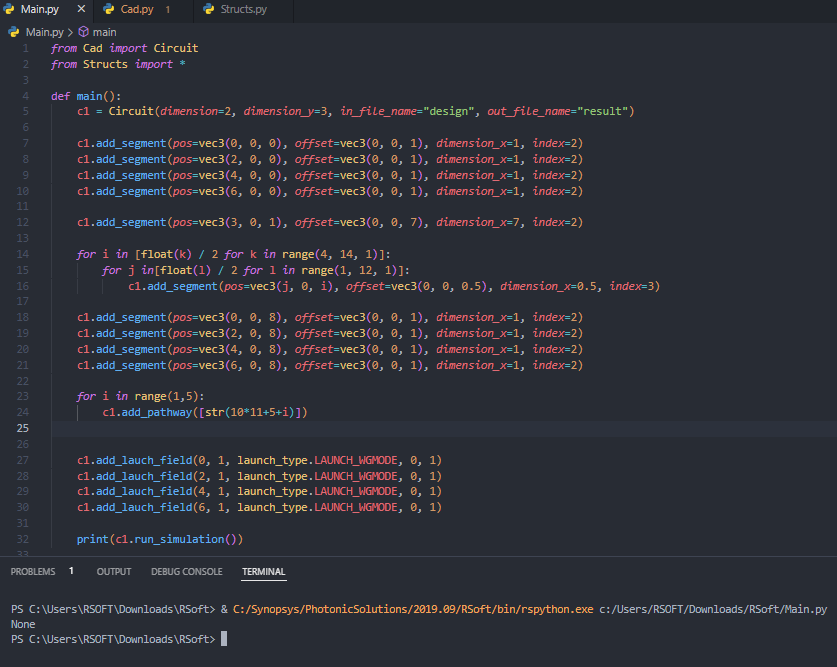
Task: Click the Python icon on the Structs.py tab
Action: [209, 9]
